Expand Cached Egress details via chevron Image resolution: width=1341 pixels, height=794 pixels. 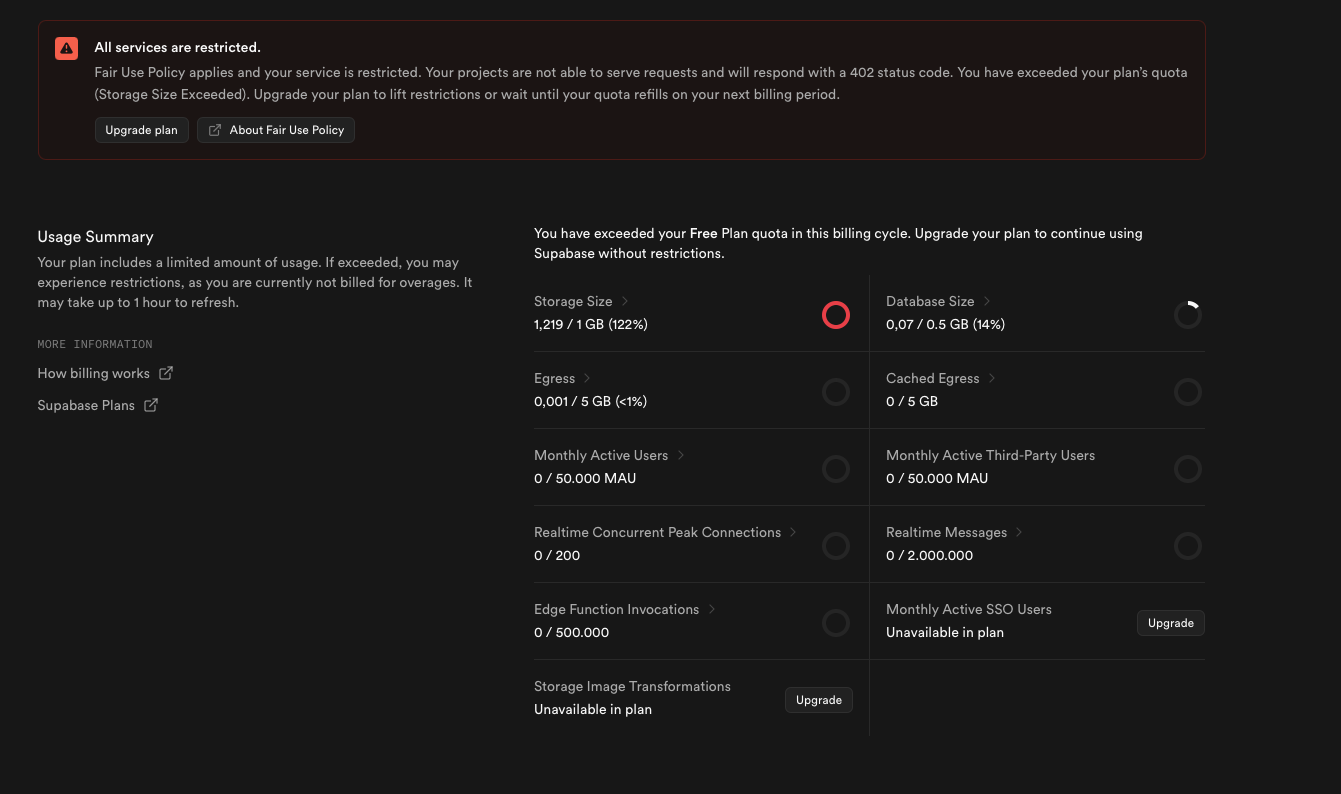coord(991,378)
